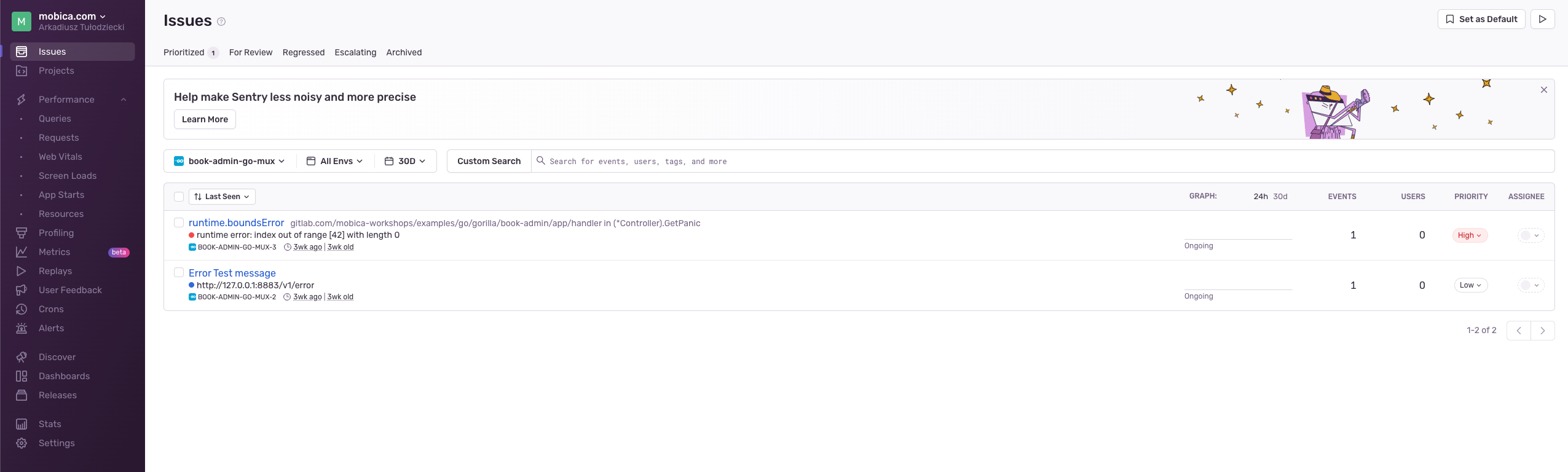
Task: Toggle the select-all issues checkbox
Action: (179, 197)
